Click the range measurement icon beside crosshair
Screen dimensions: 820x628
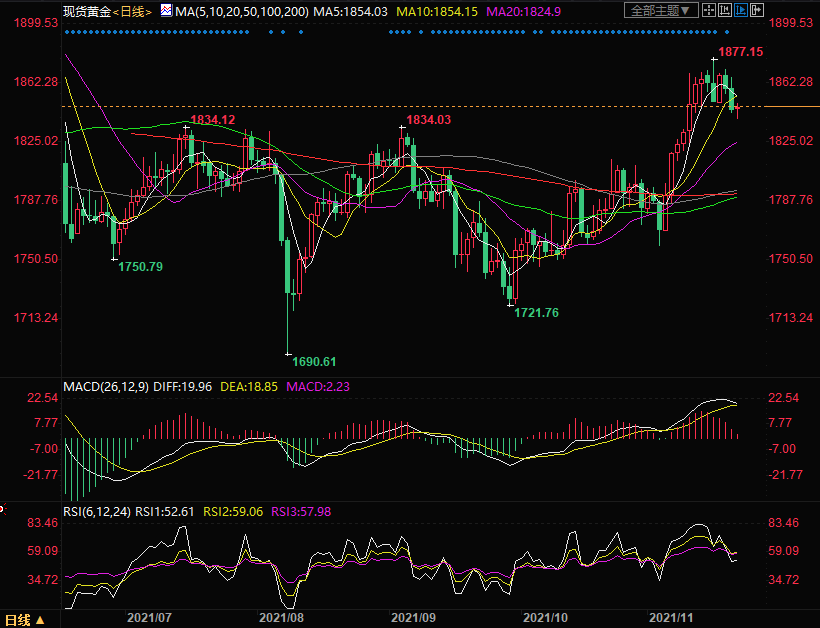[725, 10]
